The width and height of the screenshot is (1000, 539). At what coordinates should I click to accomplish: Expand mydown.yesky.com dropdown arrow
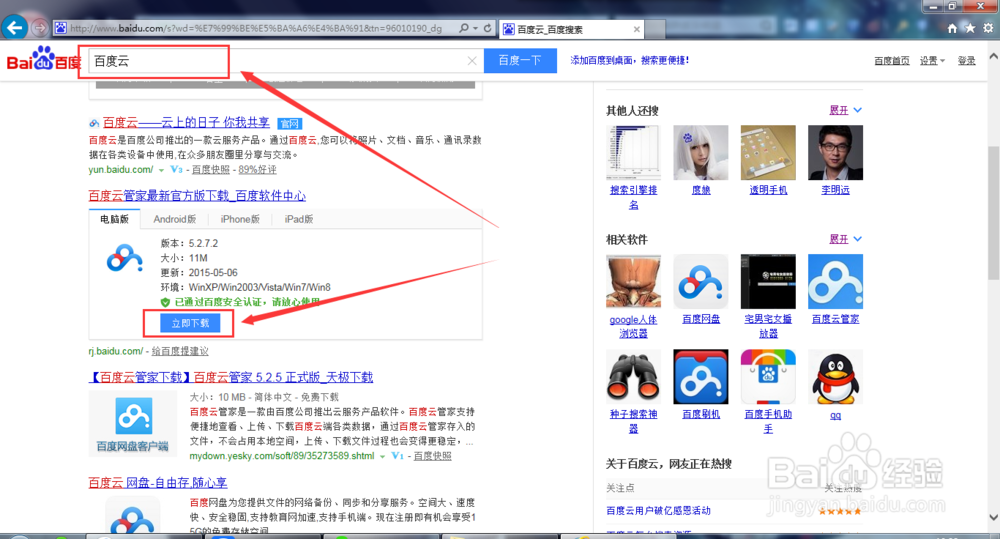point(383,457)
